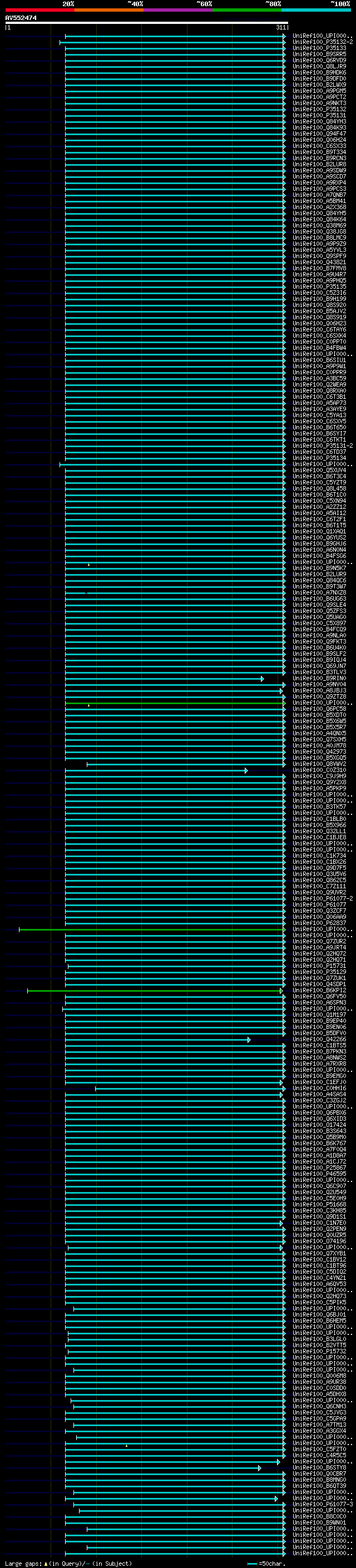Click the red 20% identity legend segment
The image size is (356, 1568).
[x=40, y=10]
